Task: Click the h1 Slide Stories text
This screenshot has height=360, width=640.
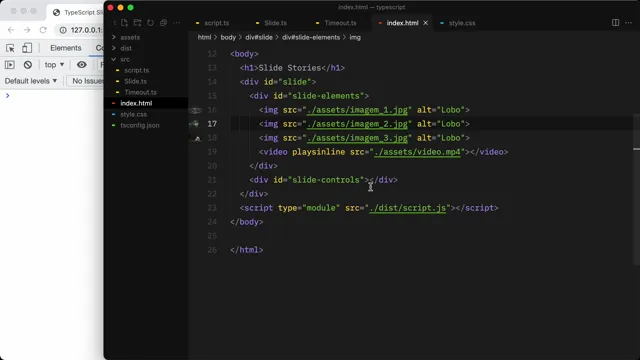Action: click(x=289, y=68)
